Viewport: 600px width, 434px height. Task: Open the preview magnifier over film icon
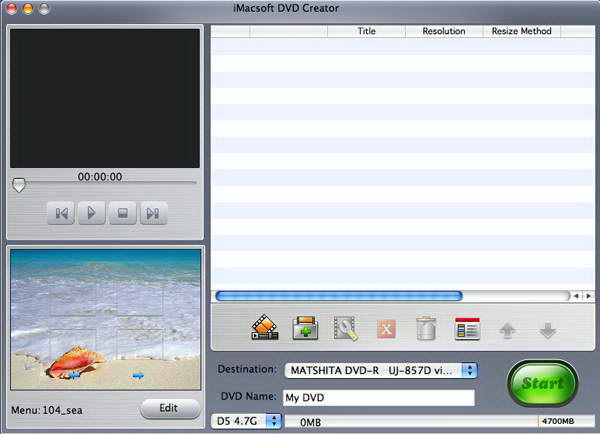point(346,328)
